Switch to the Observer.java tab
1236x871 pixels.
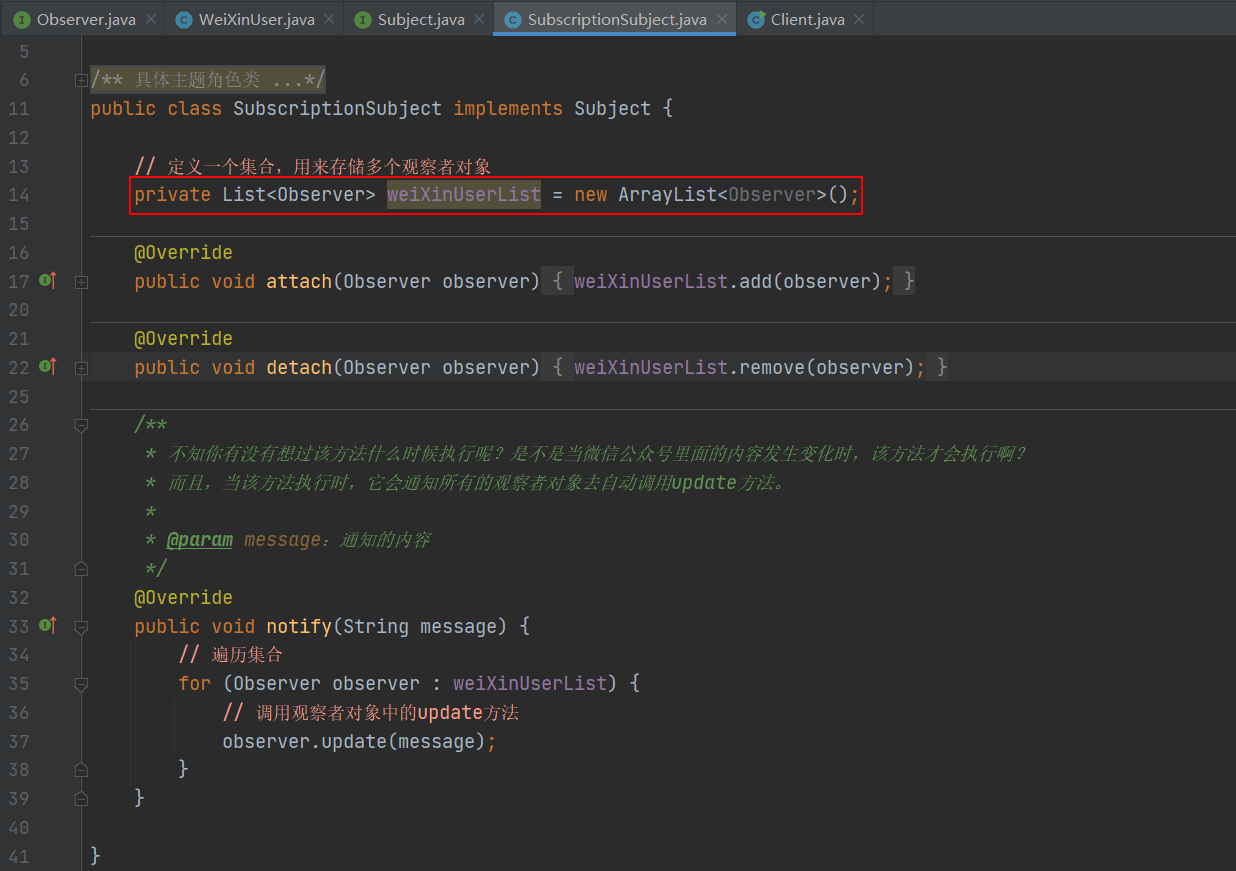(83, 19)
